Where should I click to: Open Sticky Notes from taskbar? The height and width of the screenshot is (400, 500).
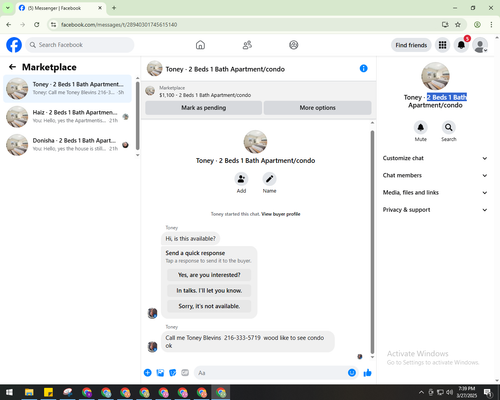pos(49,392)
